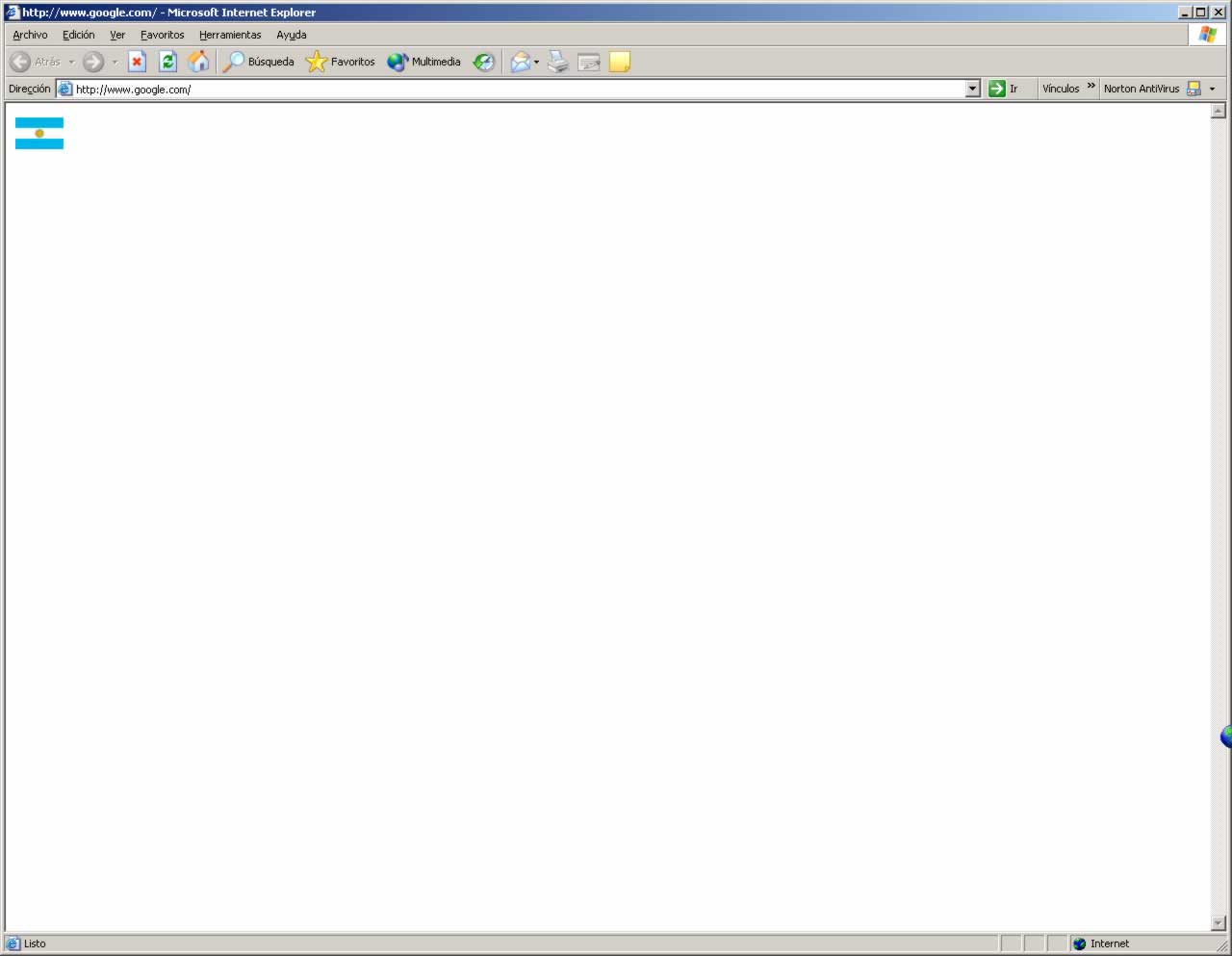Open the Búsqueda search pane

click(x=258, y=62)
